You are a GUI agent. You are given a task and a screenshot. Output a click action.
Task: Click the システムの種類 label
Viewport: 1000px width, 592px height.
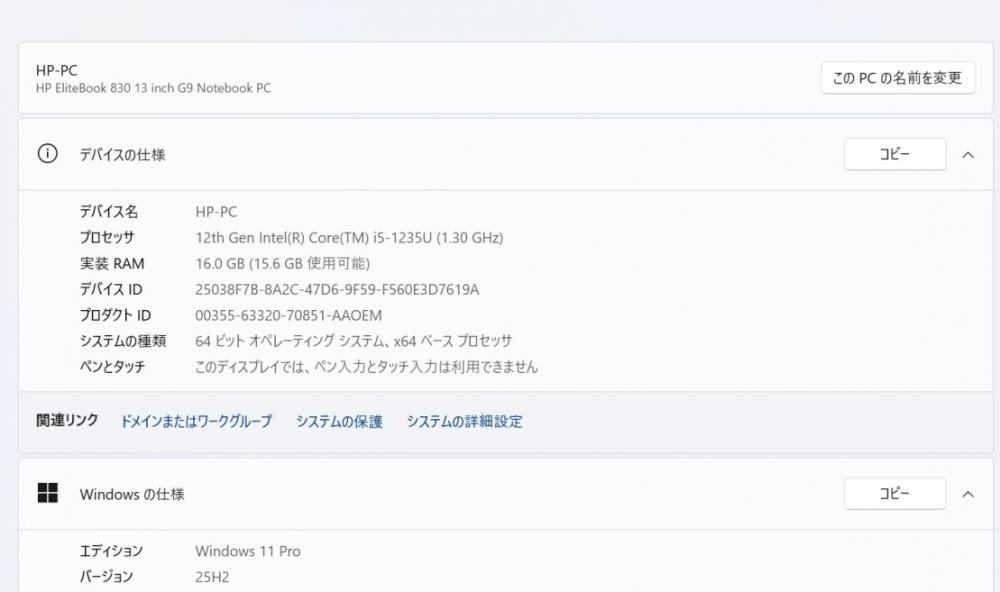(x=123, y=341)
